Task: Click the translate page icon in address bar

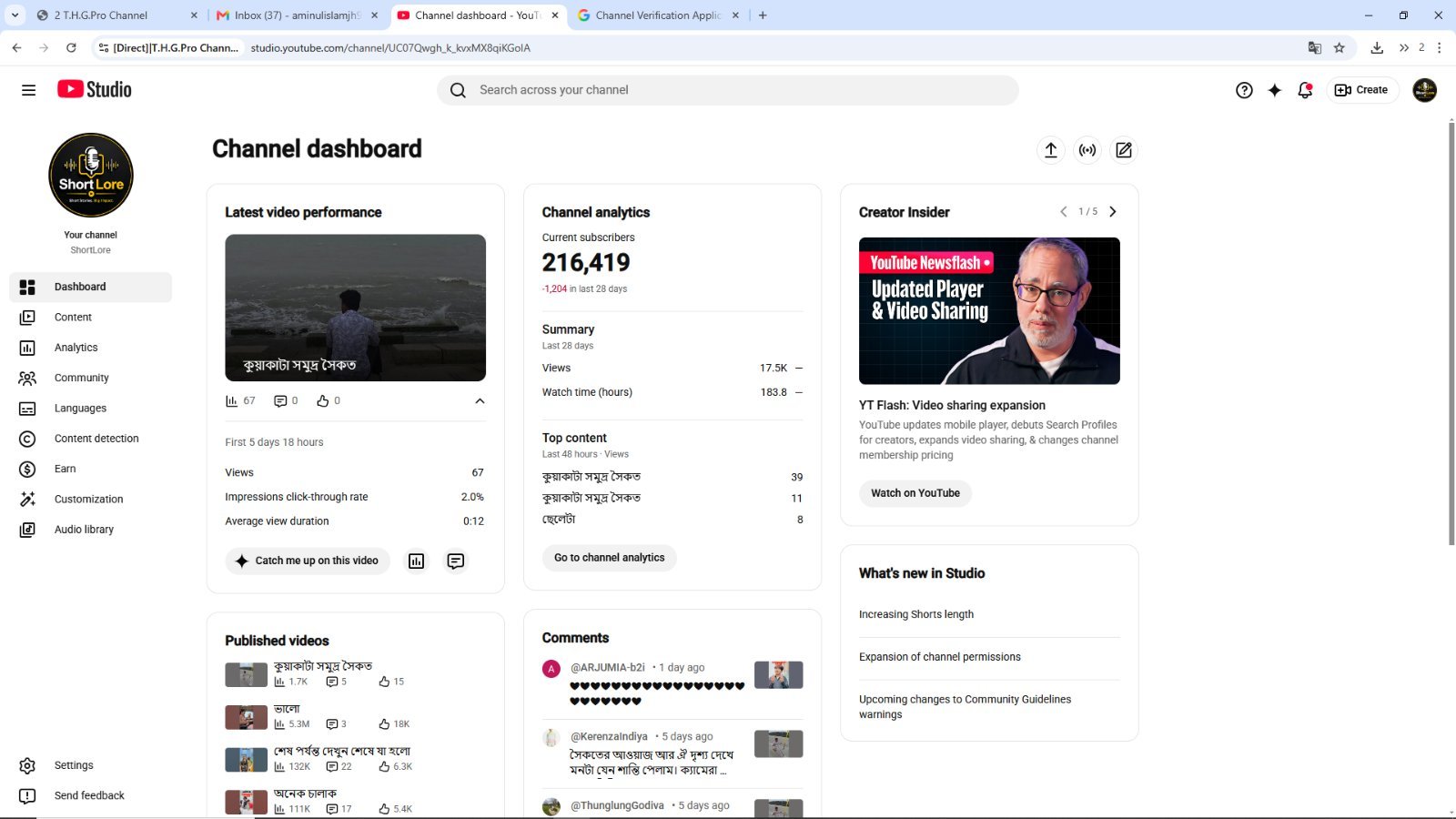Action: [x=1315, y=48]
